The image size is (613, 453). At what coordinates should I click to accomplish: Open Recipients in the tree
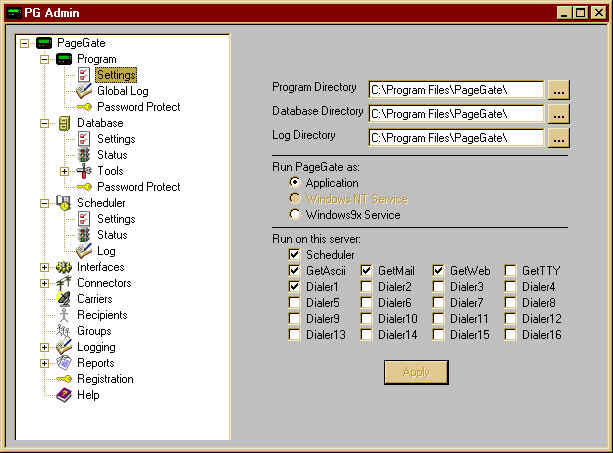[101, 315]
